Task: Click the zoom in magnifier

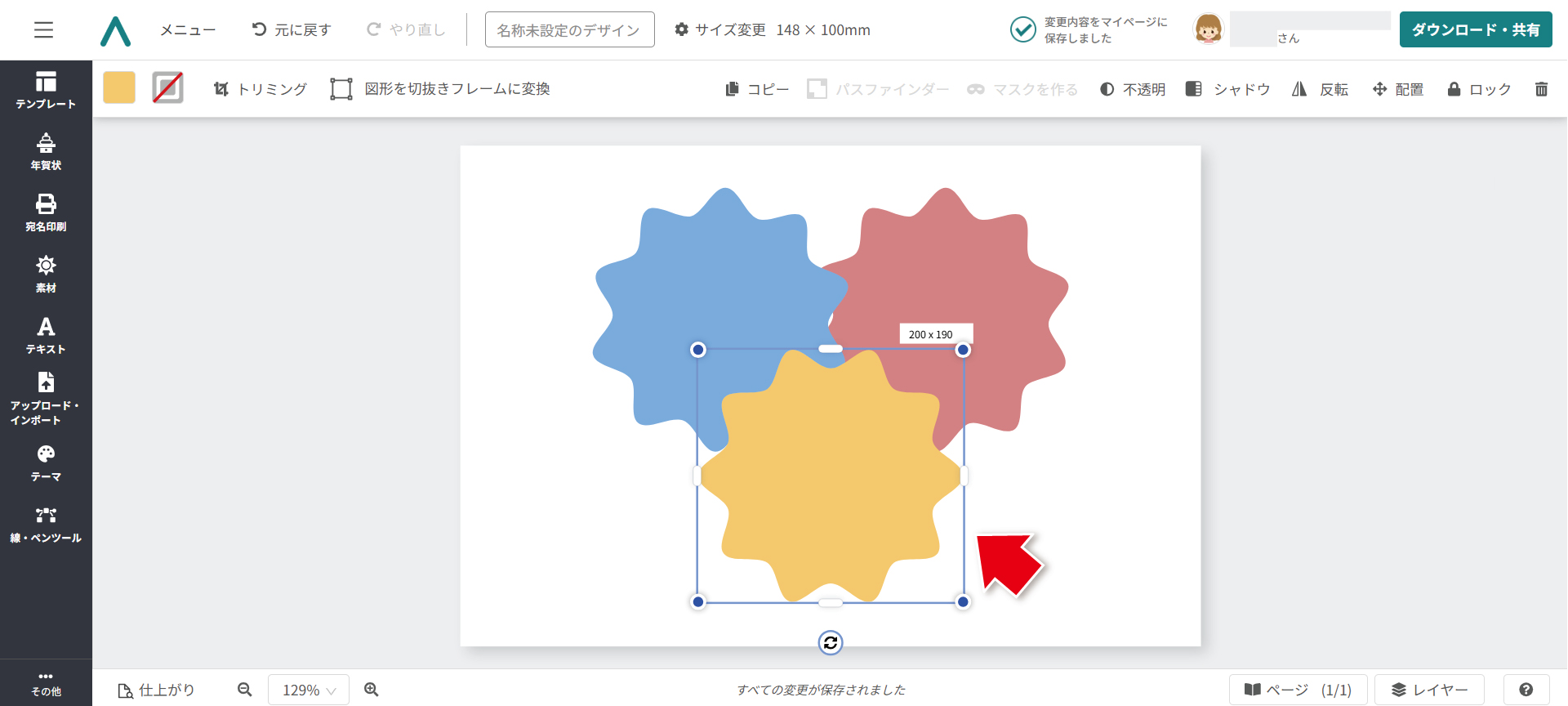Action: 372,690
